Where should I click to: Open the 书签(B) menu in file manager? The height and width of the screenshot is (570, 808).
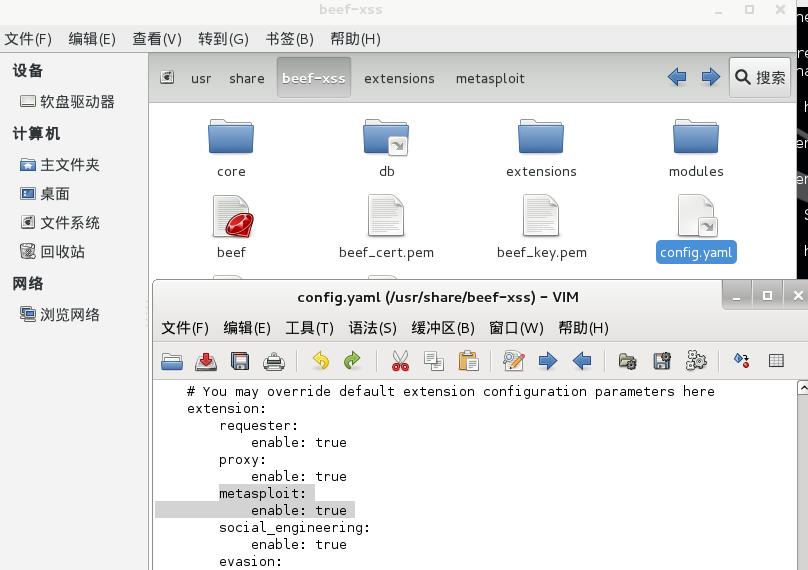(x=290, y=39)
